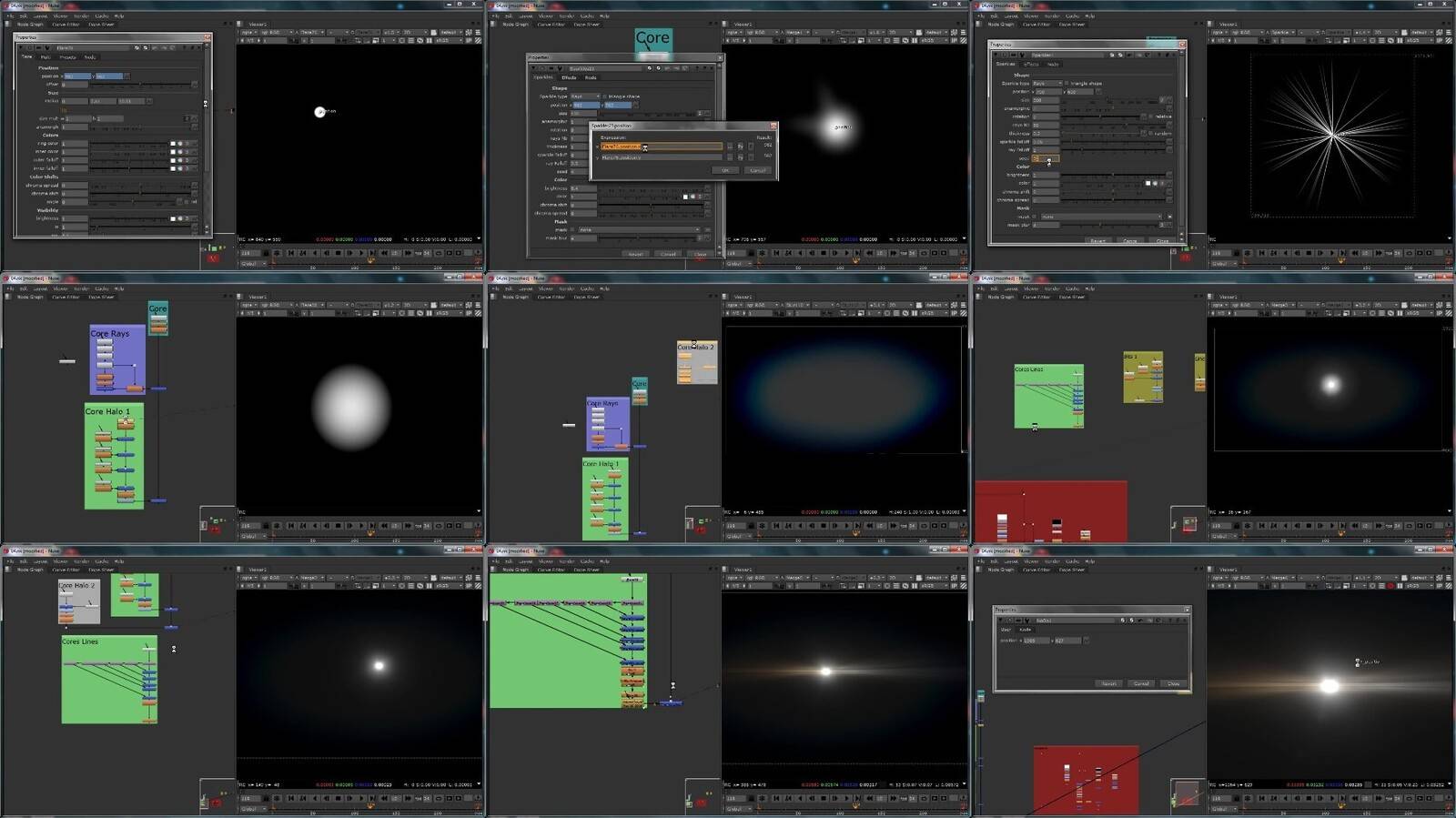
Task: Flare properties window: click play forward in viewer
Action: click(361, 253)
